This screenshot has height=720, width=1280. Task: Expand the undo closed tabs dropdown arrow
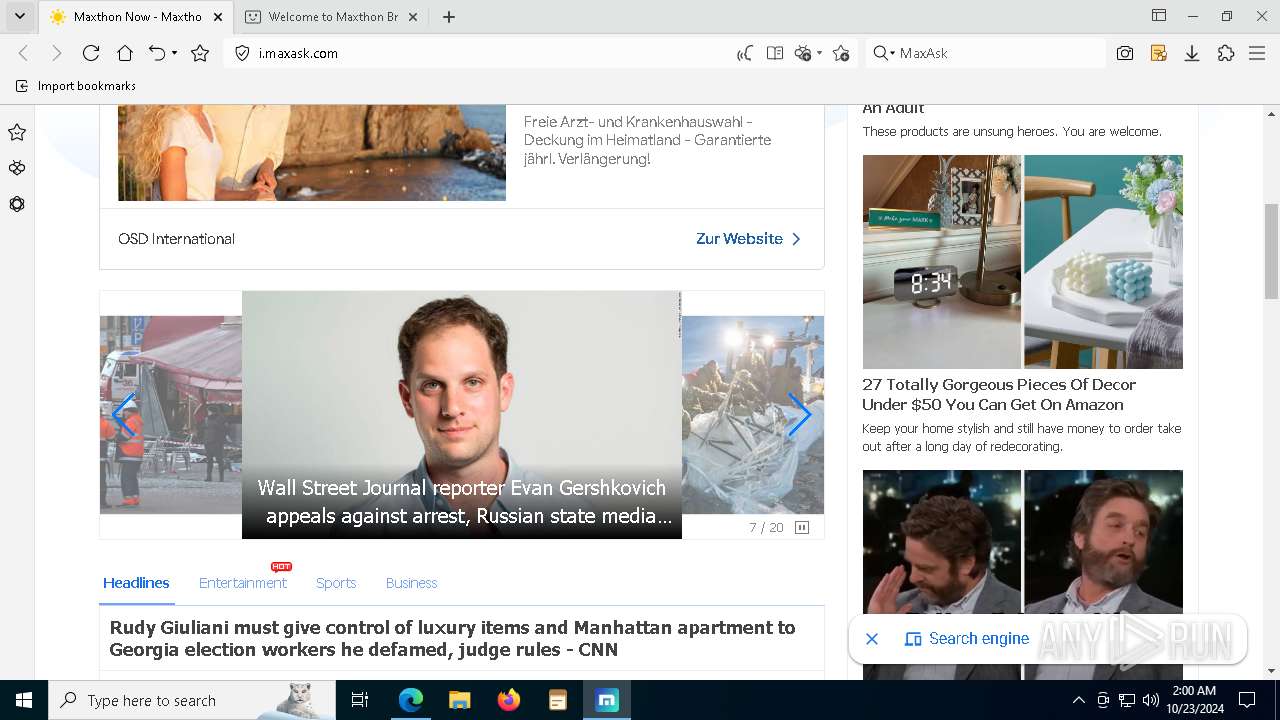point(175,53)
